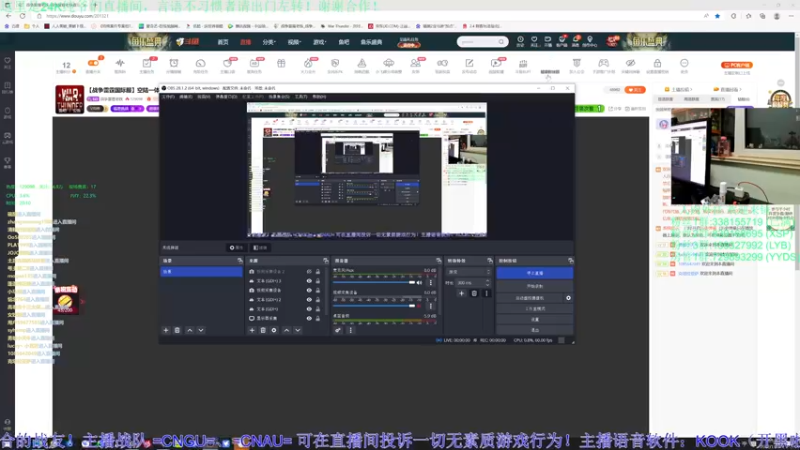Open OBS 设置 settings button
Viewport: 800px width, 450px height.
point(535,319)
